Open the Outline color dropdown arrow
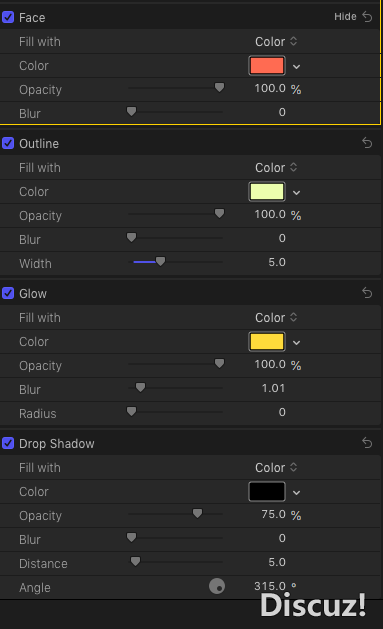The width and height of the screenshot is (383, 629). point(296,193)
